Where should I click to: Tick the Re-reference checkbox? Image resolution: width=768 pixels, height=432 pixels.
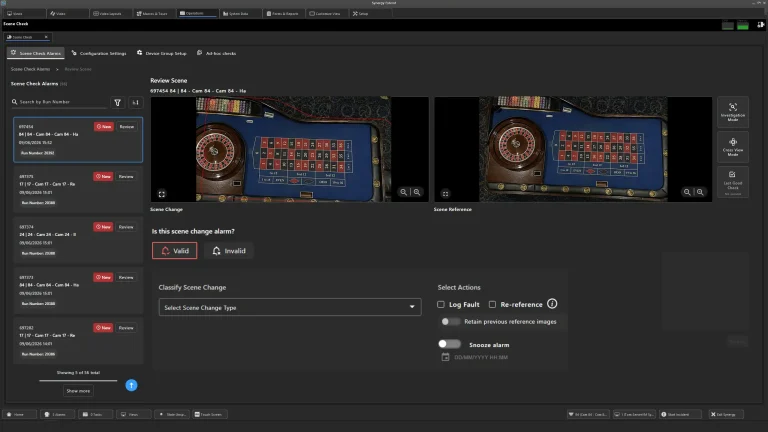point(492,305)
